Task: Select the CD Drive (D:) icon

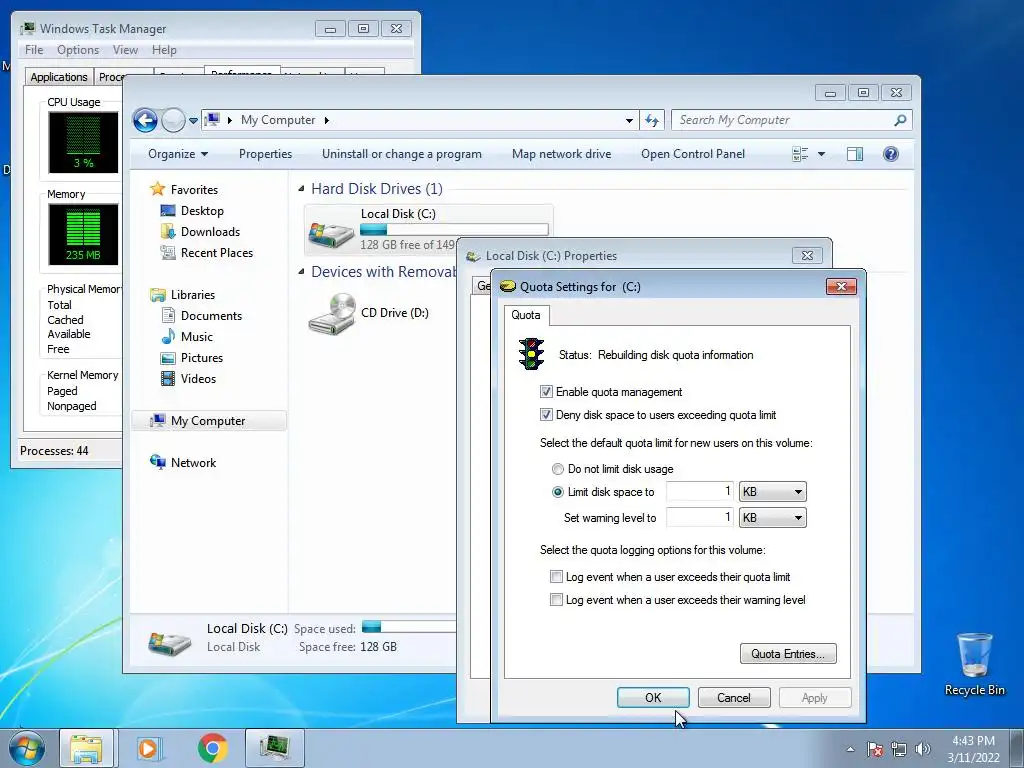Action: pyautogui.click(x=332, y=314)
